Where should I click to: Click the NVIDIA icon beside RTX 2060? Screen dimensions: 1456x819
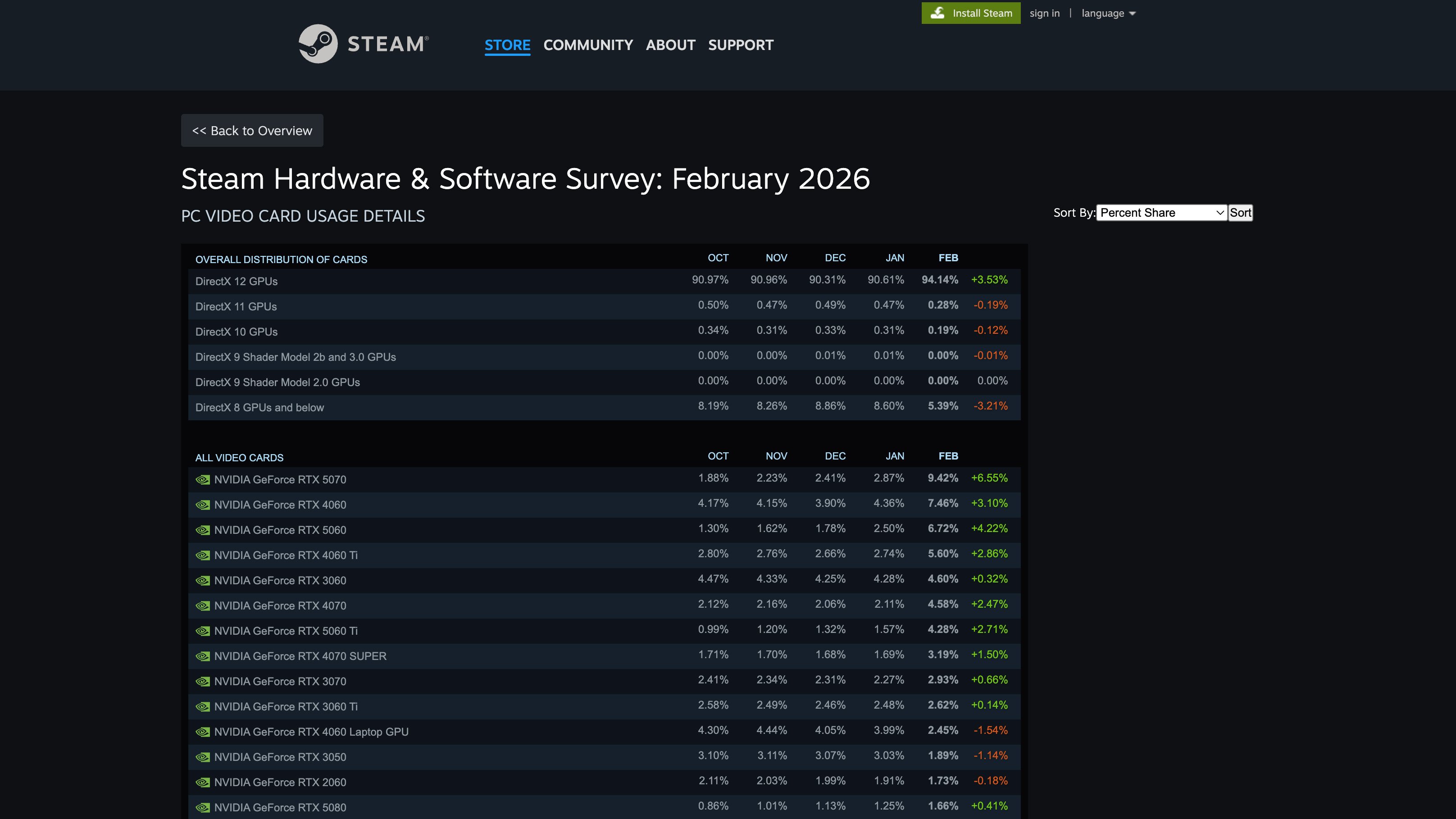click(202, 782)
